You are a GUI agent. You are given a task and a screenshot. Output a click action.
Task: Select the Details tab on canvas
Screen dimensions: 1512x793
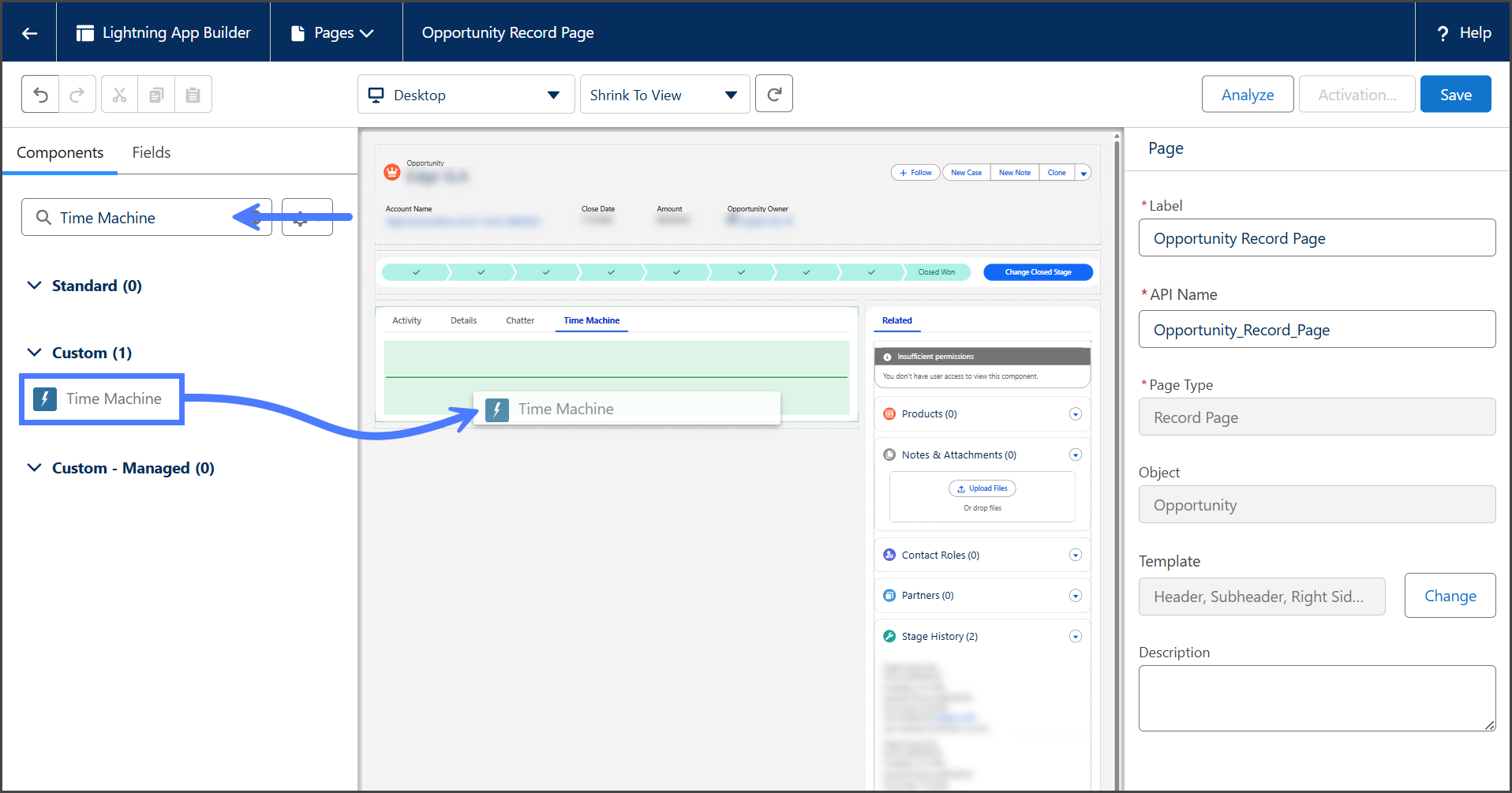(463, 320)
